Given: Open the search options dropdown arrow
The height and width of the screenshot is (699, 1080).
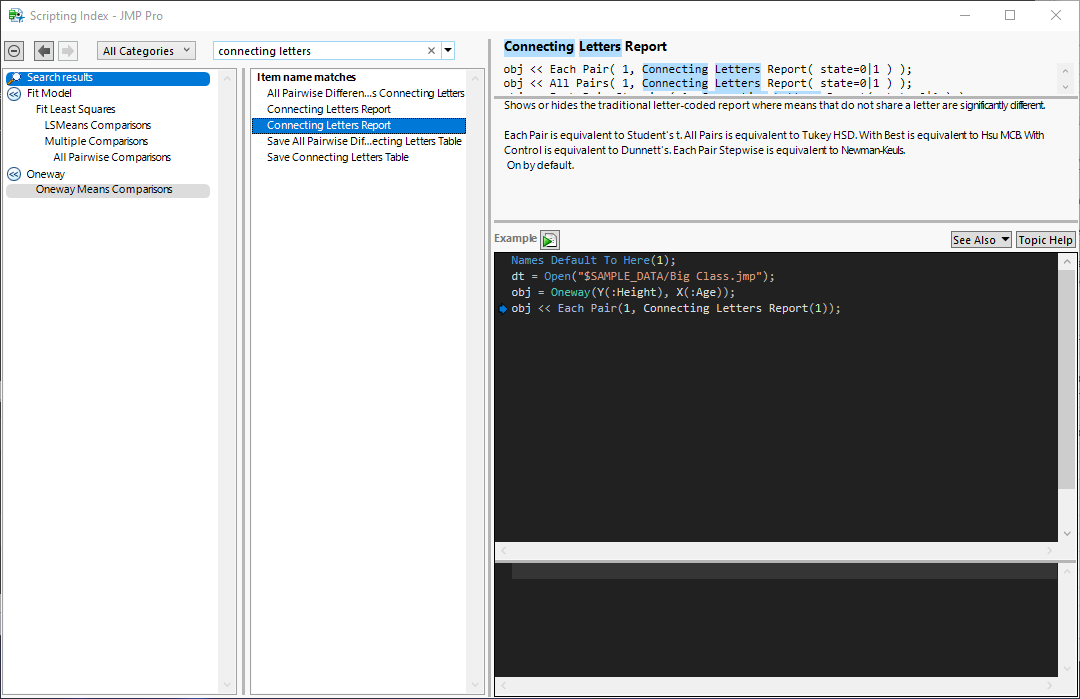Looking at the screenshot, I should click(x=448, y=51).
